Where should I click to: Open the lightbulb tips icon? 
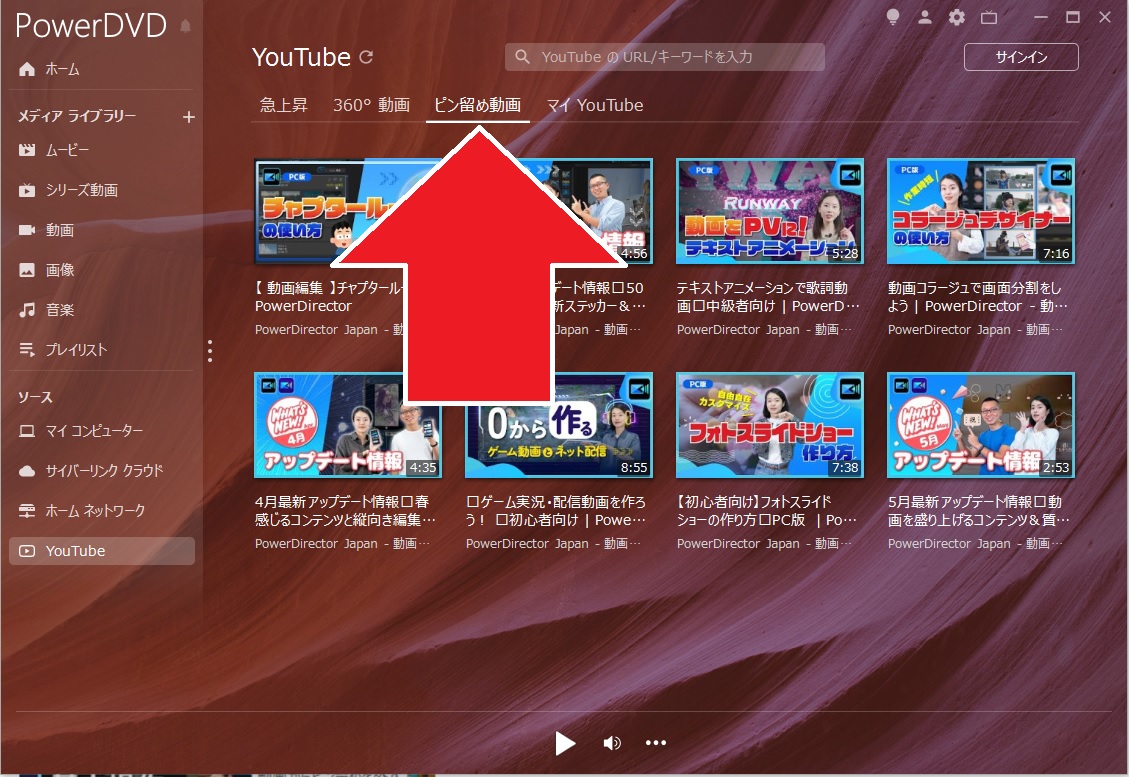click(893, 17)
